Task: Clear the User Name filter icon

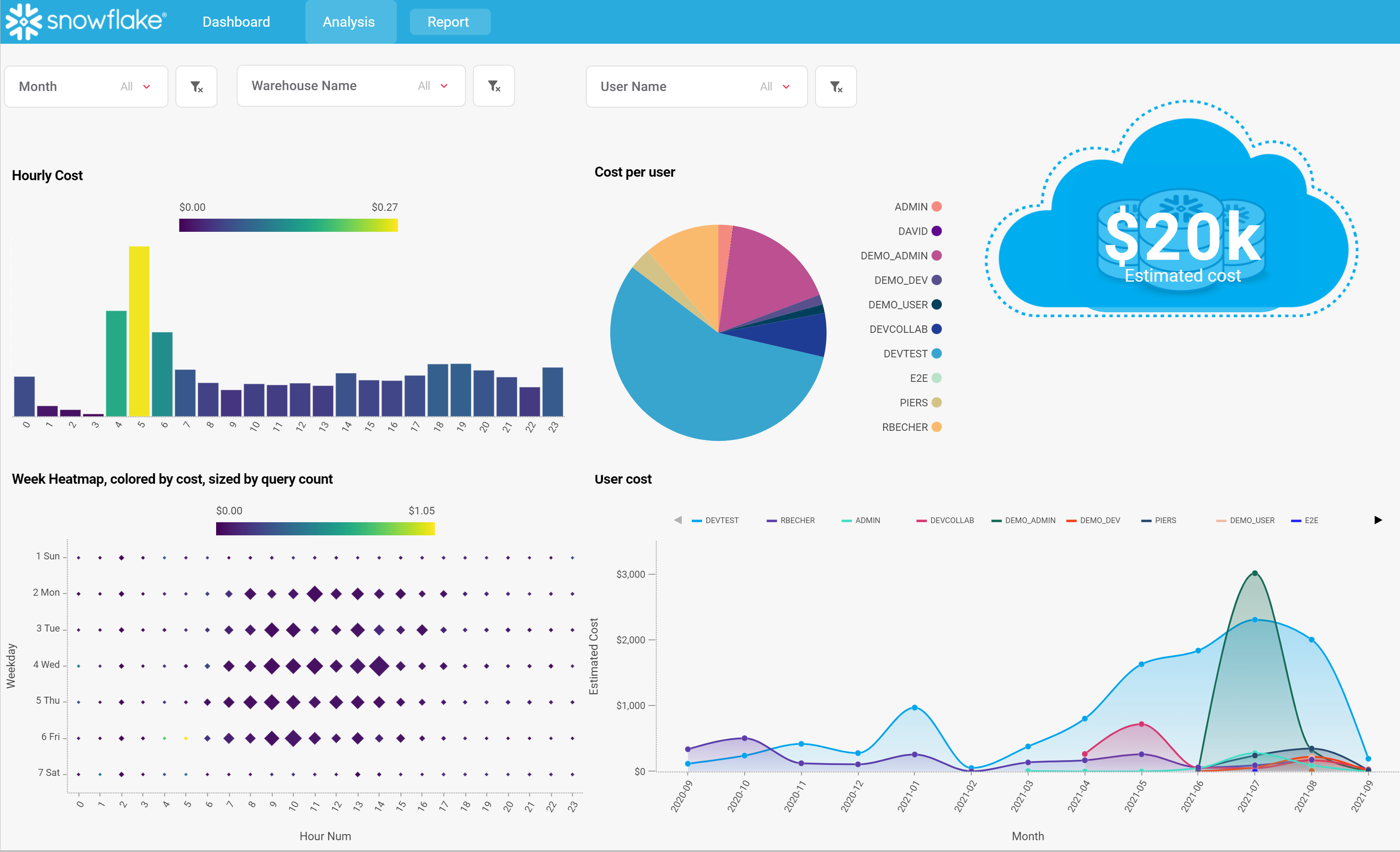Action: pos(836,87)
